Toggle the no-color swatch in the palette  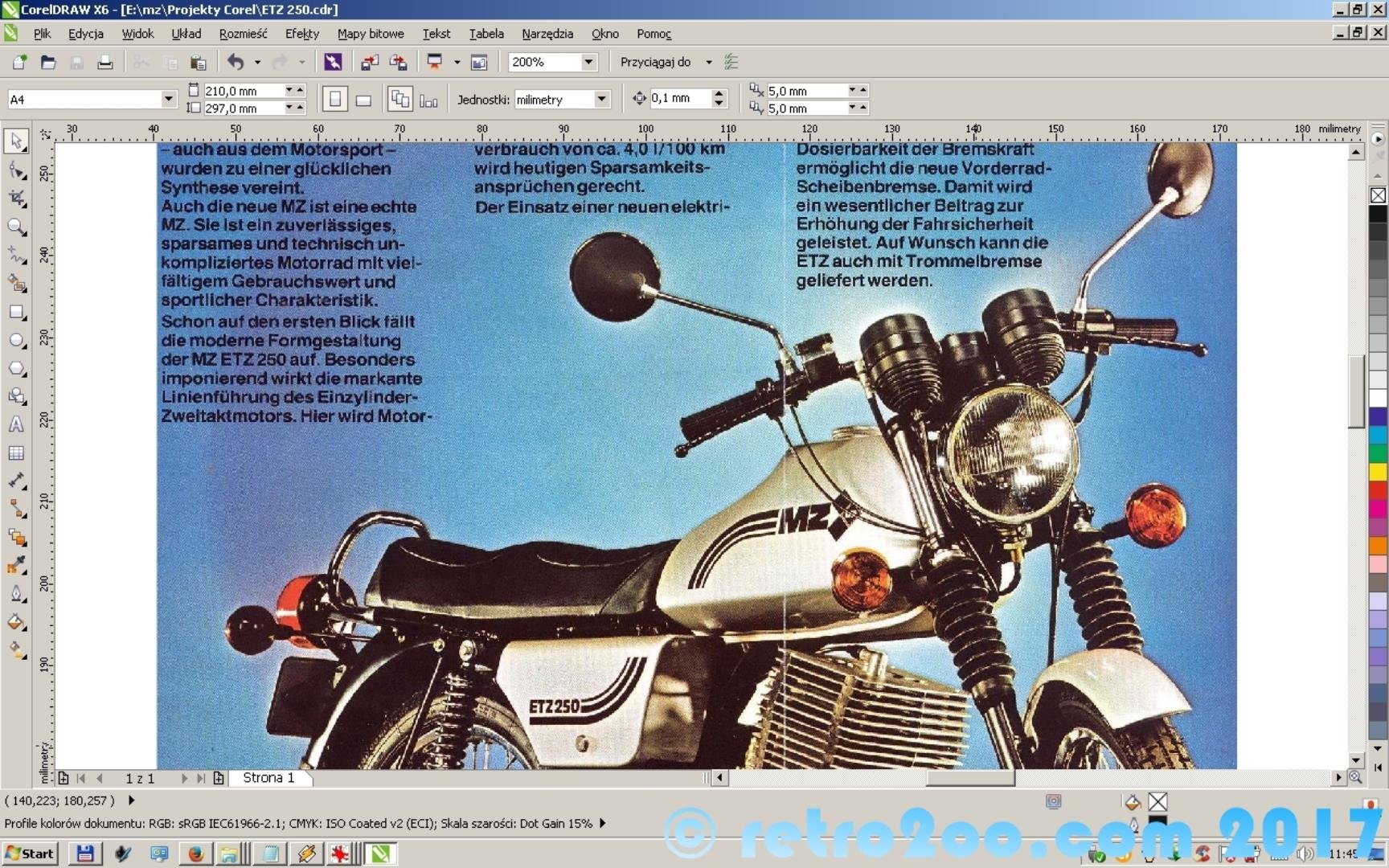pyautogui.click(x=1378, y=195)
